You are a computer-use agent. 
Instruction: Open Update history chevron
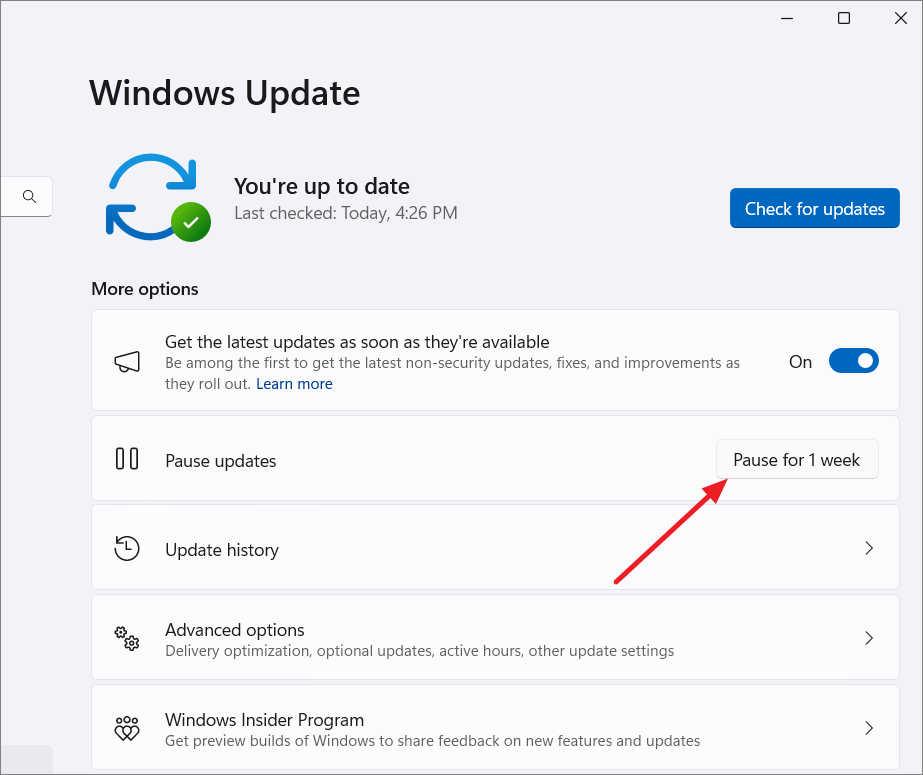869,548
